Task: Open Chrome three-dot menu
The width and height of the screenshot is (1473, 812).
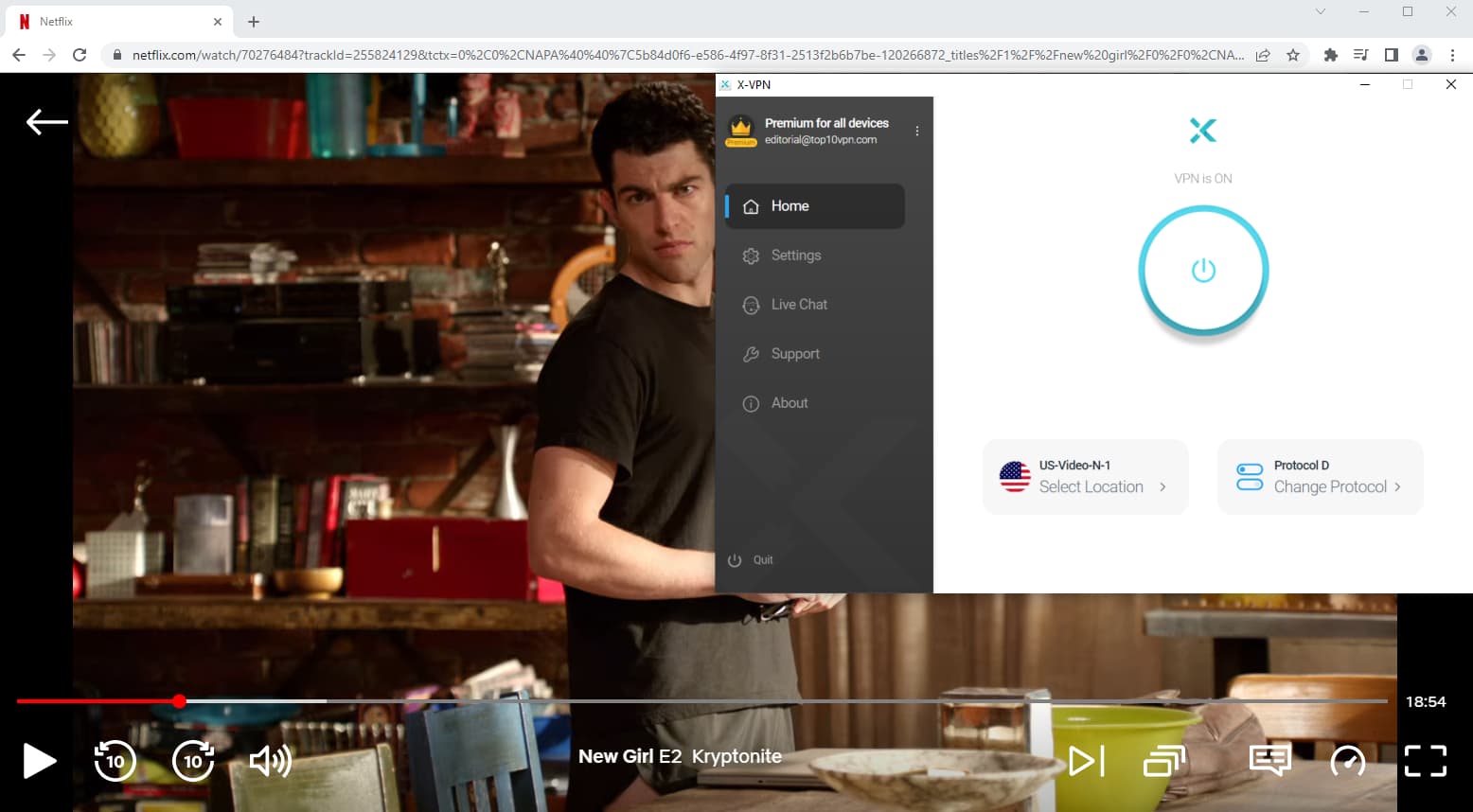Action: point(1452,55)
